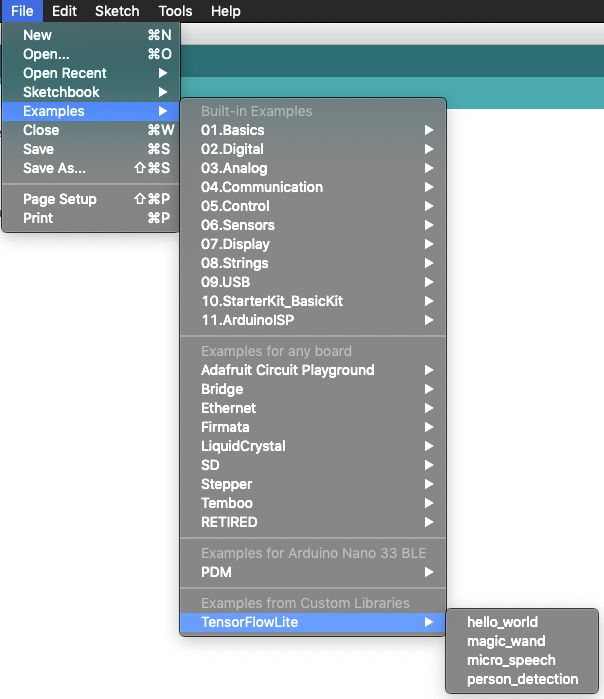
Task: Open the micro_speech example sketch
Action: (522, 660)
